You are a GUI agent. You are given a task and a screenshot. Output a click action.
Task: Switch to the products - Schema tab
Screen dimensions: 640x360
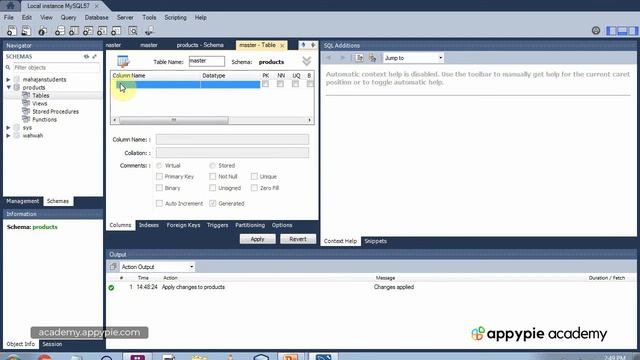pos(200,45)
